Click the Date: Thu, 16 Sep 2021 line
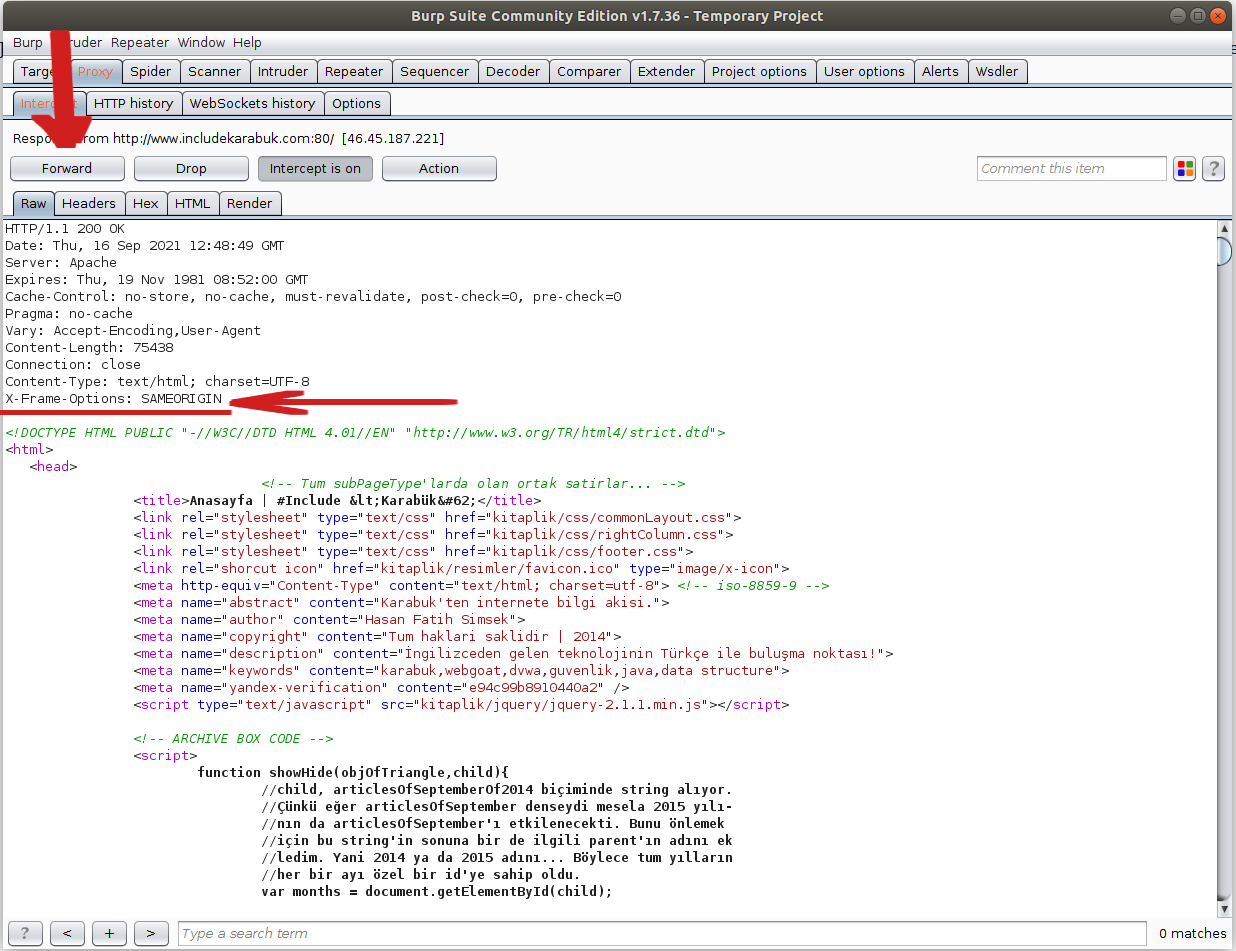Screen dimensions: 1236x951 (x=145, y=246)
